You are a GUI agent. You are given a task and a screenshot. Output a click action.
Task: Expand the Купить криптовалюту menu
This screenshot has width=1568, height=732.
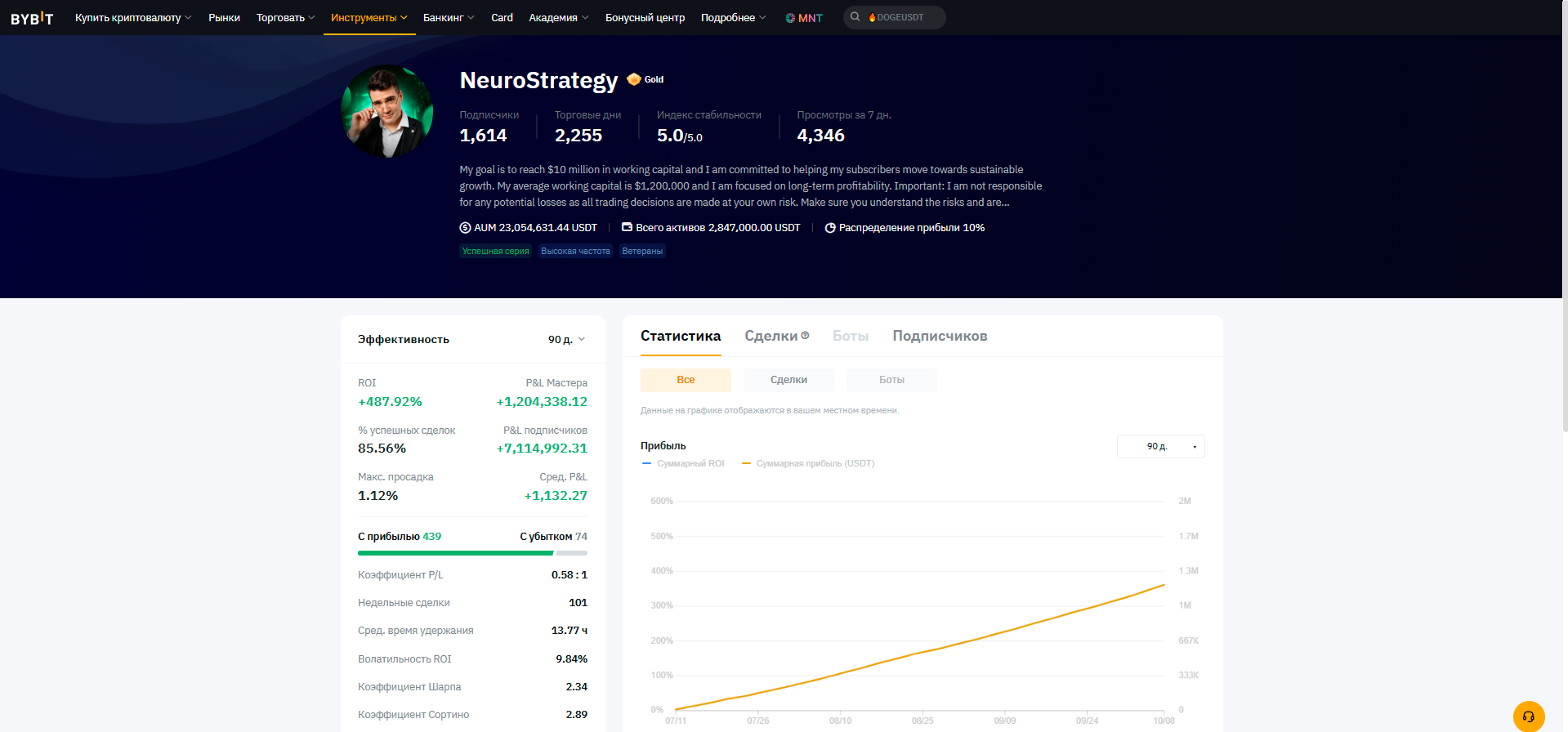pos(132,18)
